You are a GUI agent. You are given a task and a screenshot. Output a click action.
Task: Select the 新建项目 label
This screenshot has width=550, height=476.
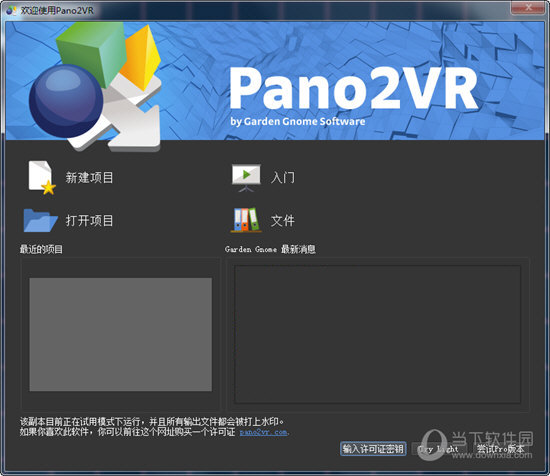click(x=89, y=177)
